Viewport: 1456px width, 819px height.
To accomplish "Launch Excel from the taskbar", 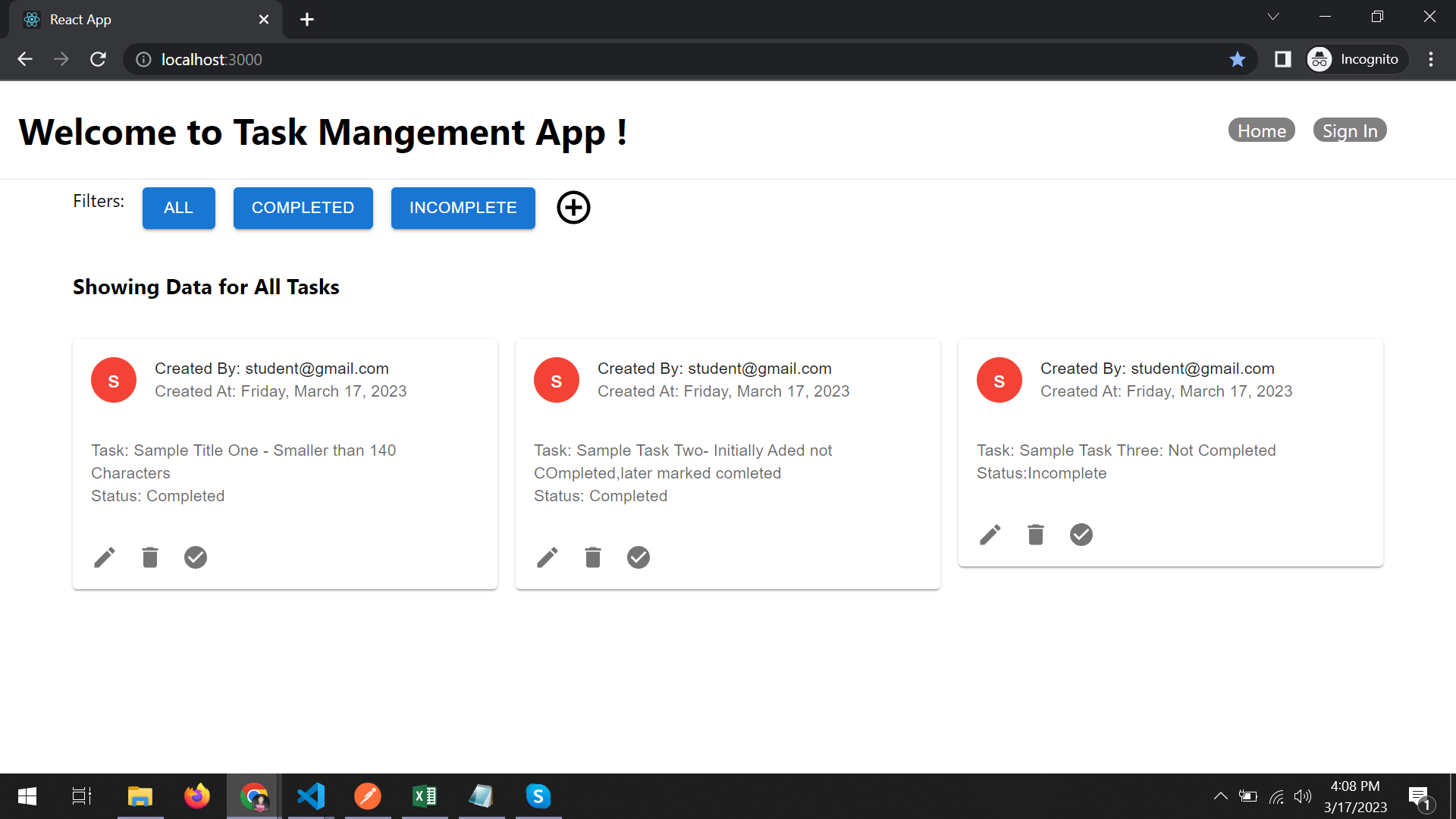I will click(424, 796).
